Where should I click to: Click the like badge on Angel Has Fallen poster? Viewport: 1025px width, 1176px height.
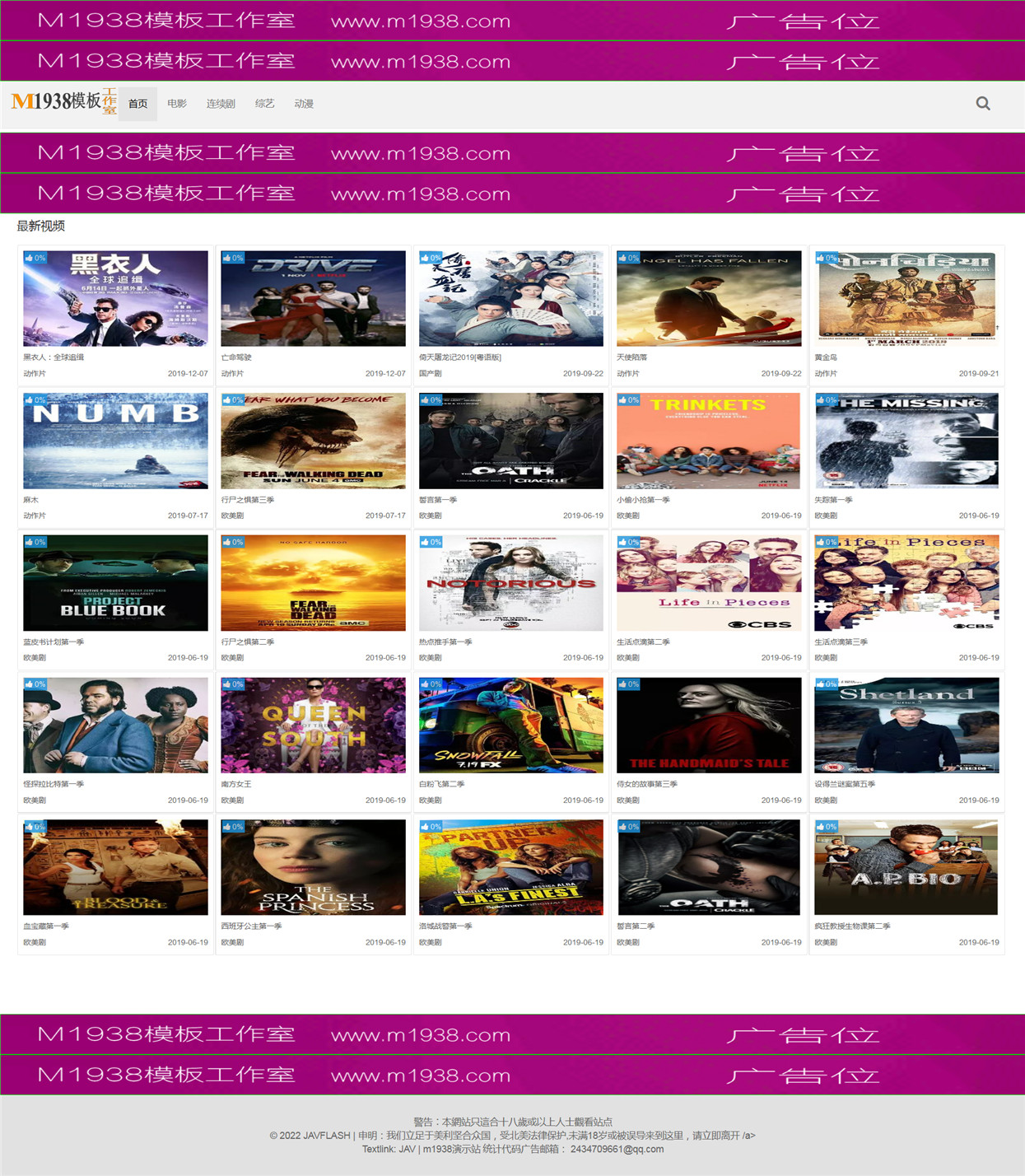[629, 258]
